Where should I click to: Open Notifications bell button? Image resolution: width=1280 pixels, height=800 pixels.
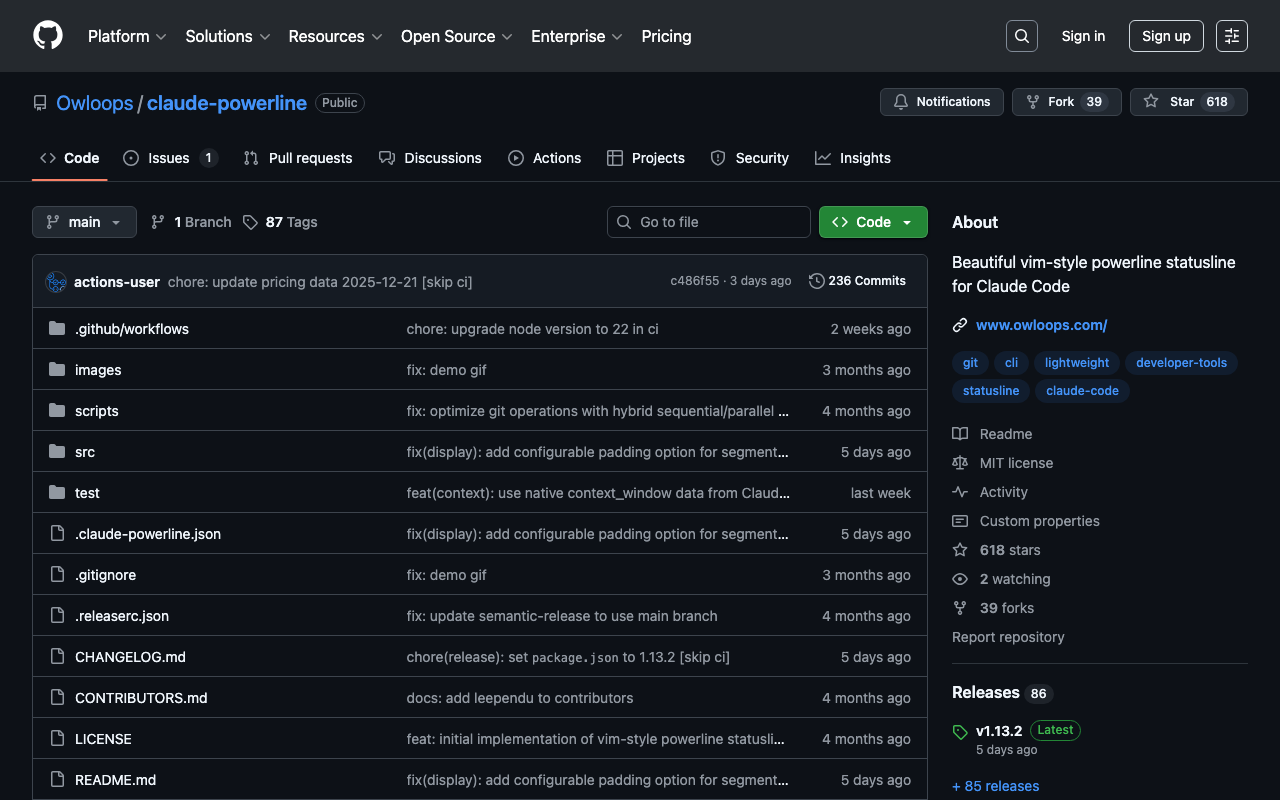pos(941,102)
